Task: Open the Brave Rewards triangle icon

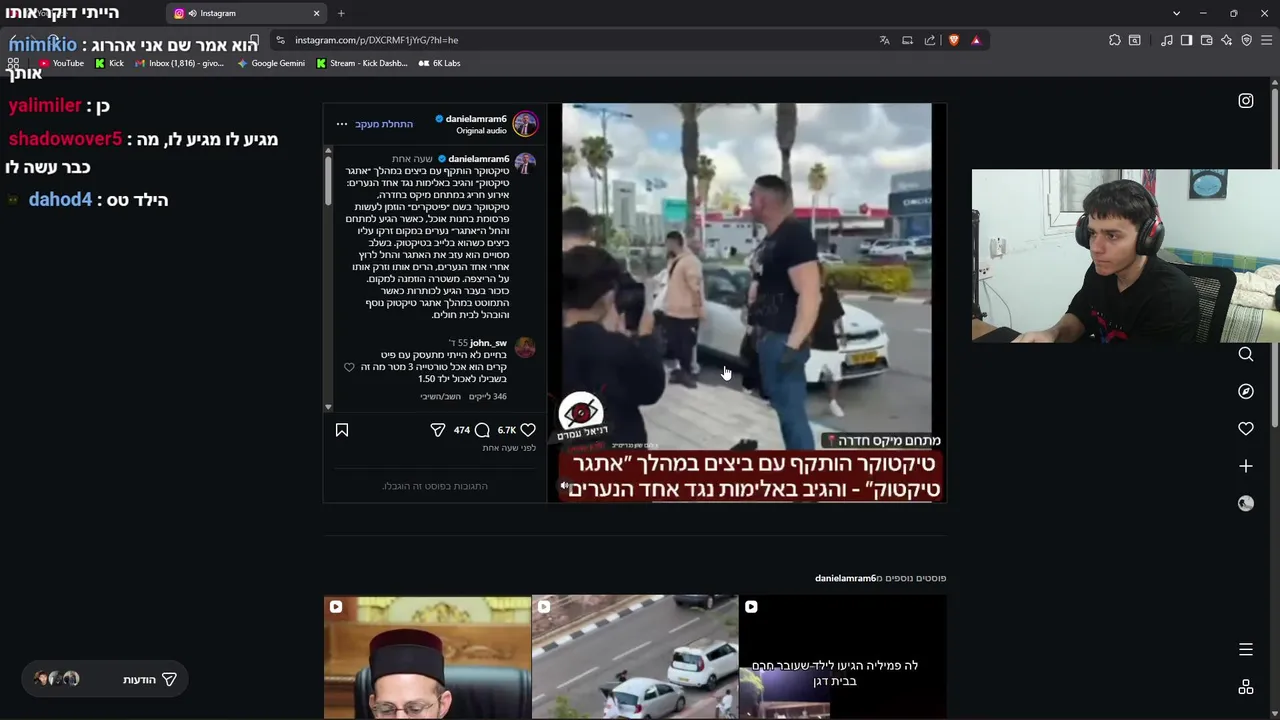Action: tap(976, 40)
